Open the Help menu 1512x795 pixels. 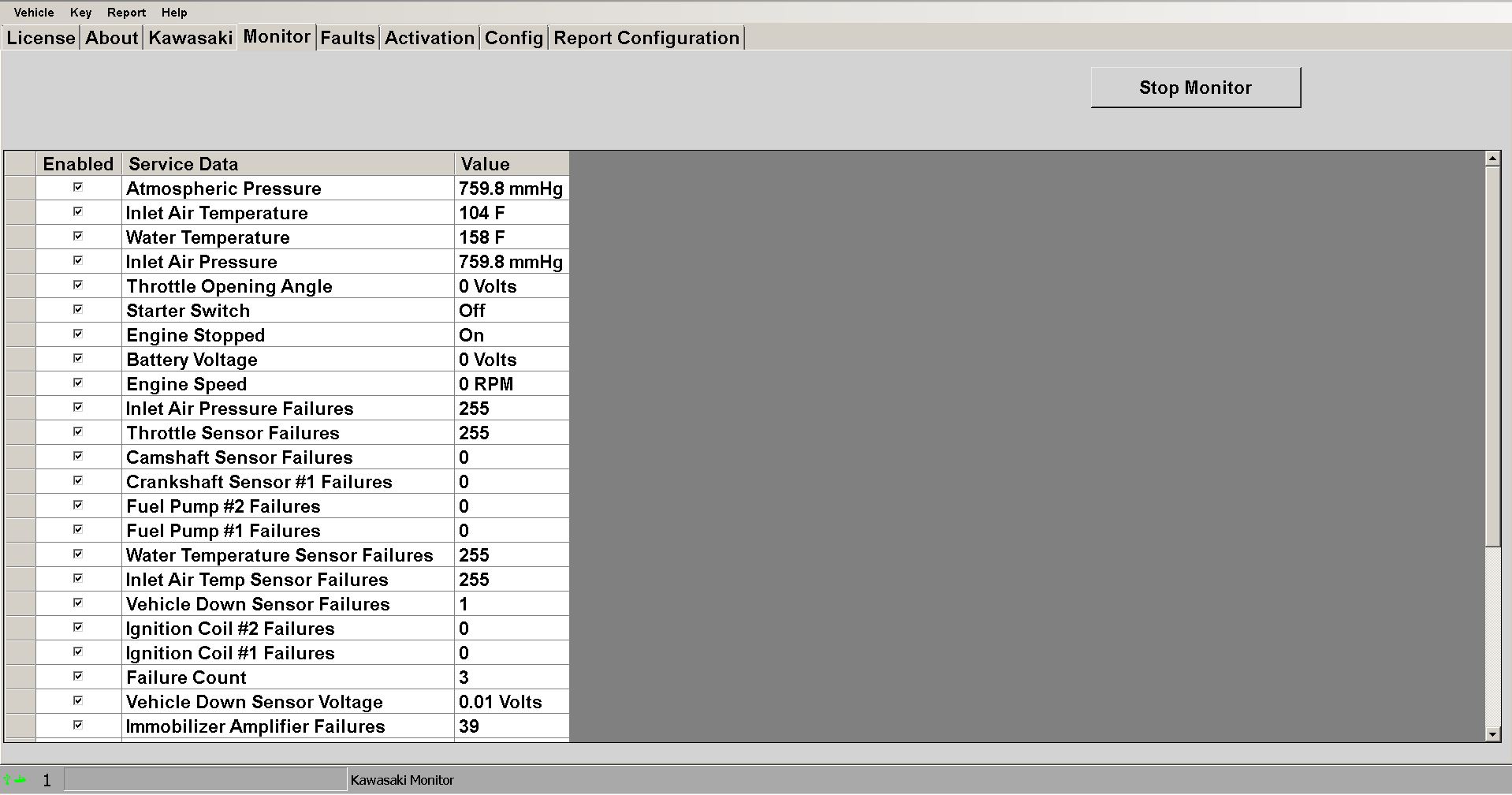pyautogui.click(x=174, y=13)
